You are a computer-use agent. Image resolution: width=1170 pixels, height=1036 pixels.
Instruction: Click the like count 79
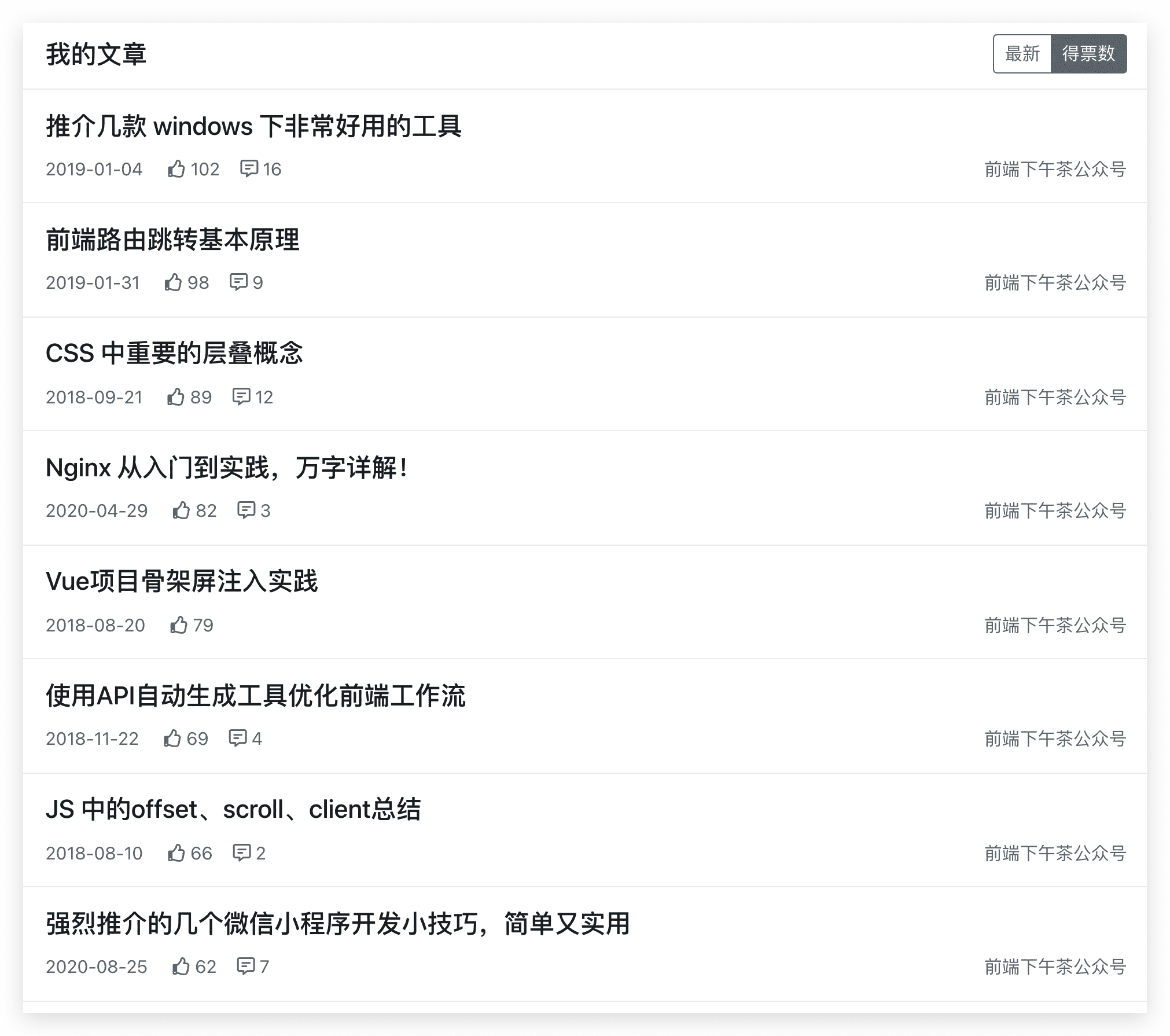203,625
